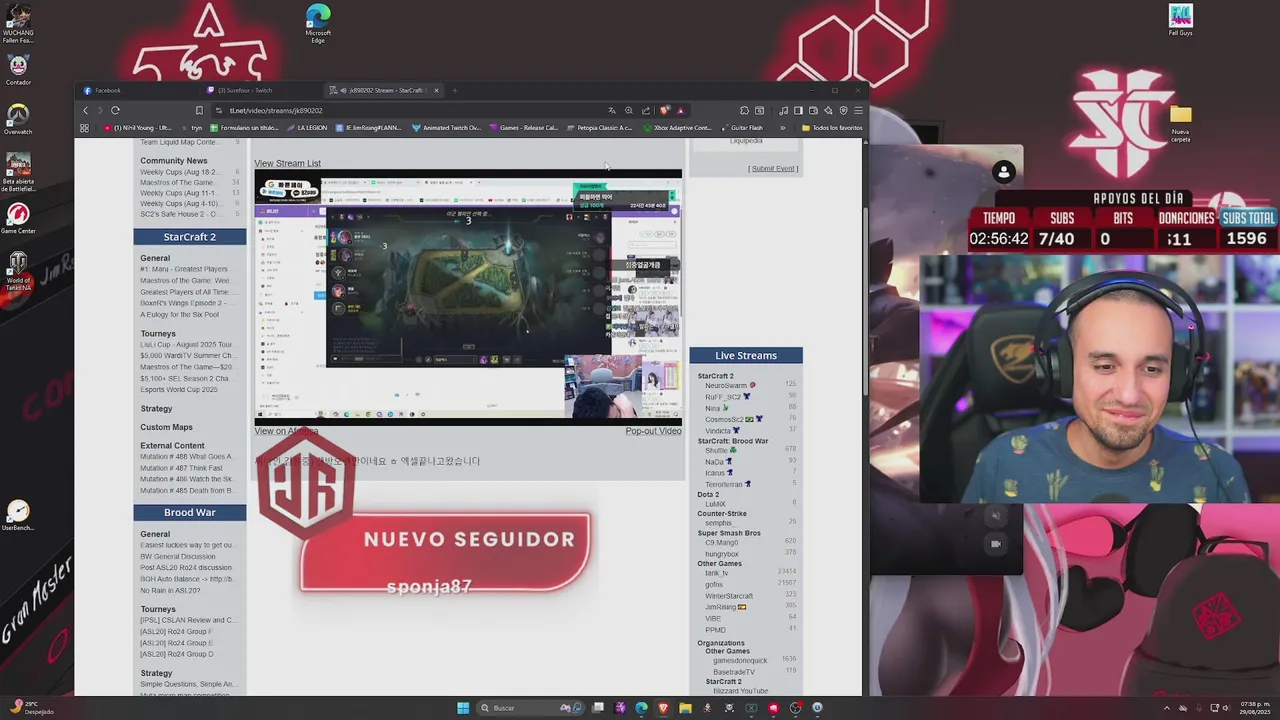Open the NeuroSwarm live stream

[x=726, y=385]
